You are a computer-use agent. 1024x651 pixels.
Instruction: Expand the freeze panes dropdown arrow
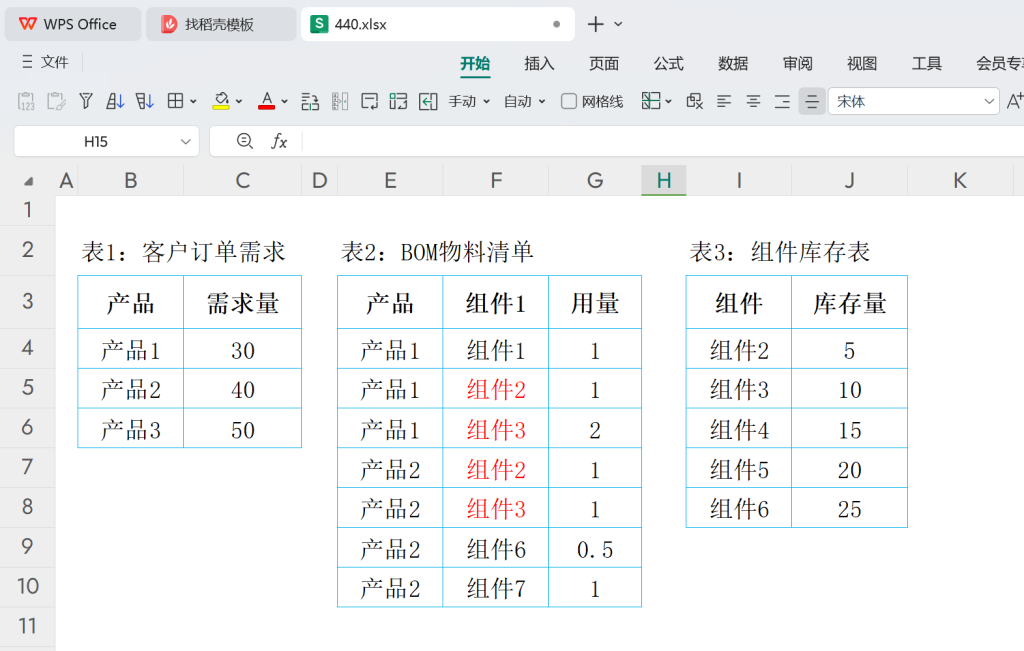tap(668, 101)
